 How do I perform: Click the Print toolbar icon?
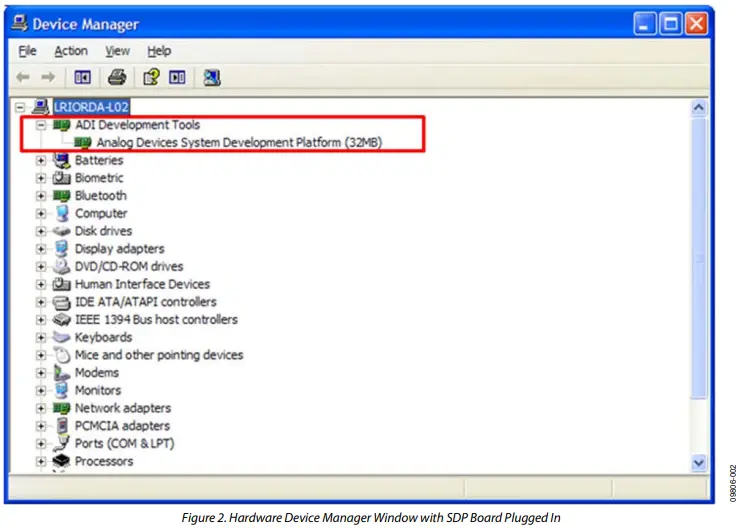click(x=117, y=77)
